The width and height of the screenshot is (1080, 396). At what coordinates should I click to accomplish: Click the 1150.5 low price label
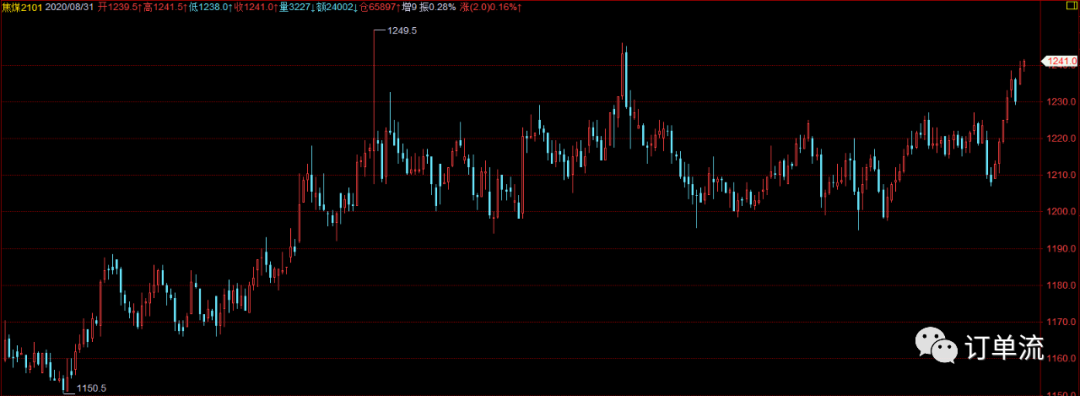[x=93, y=388]
